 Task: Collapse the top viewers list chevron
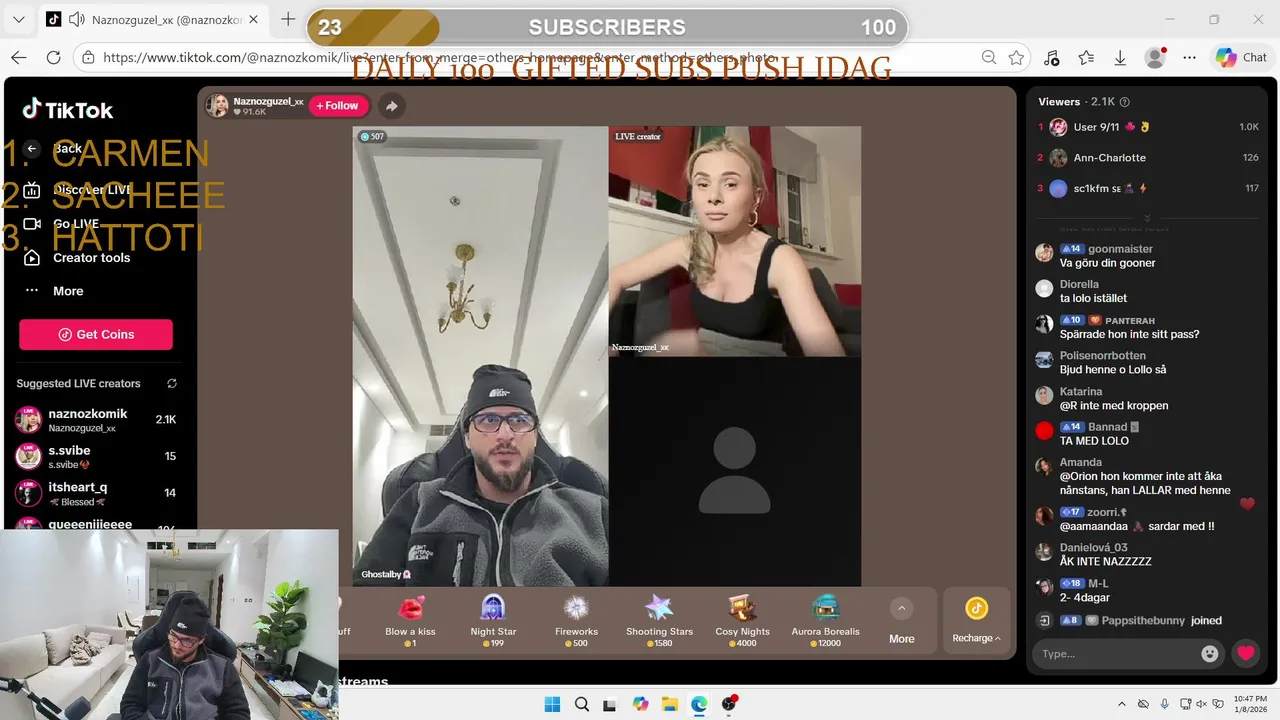click(x=1148, y=218)
